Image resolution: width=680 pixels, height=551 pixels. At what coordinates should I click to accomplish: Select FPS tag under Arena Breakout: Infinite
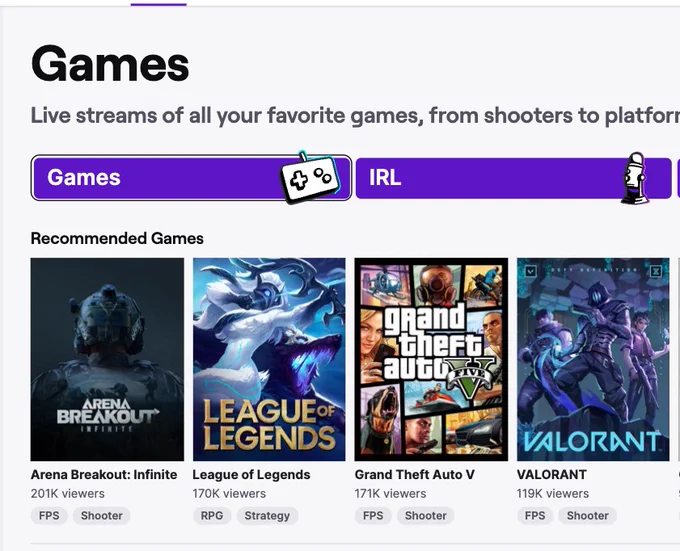click(x=49, y=515)
